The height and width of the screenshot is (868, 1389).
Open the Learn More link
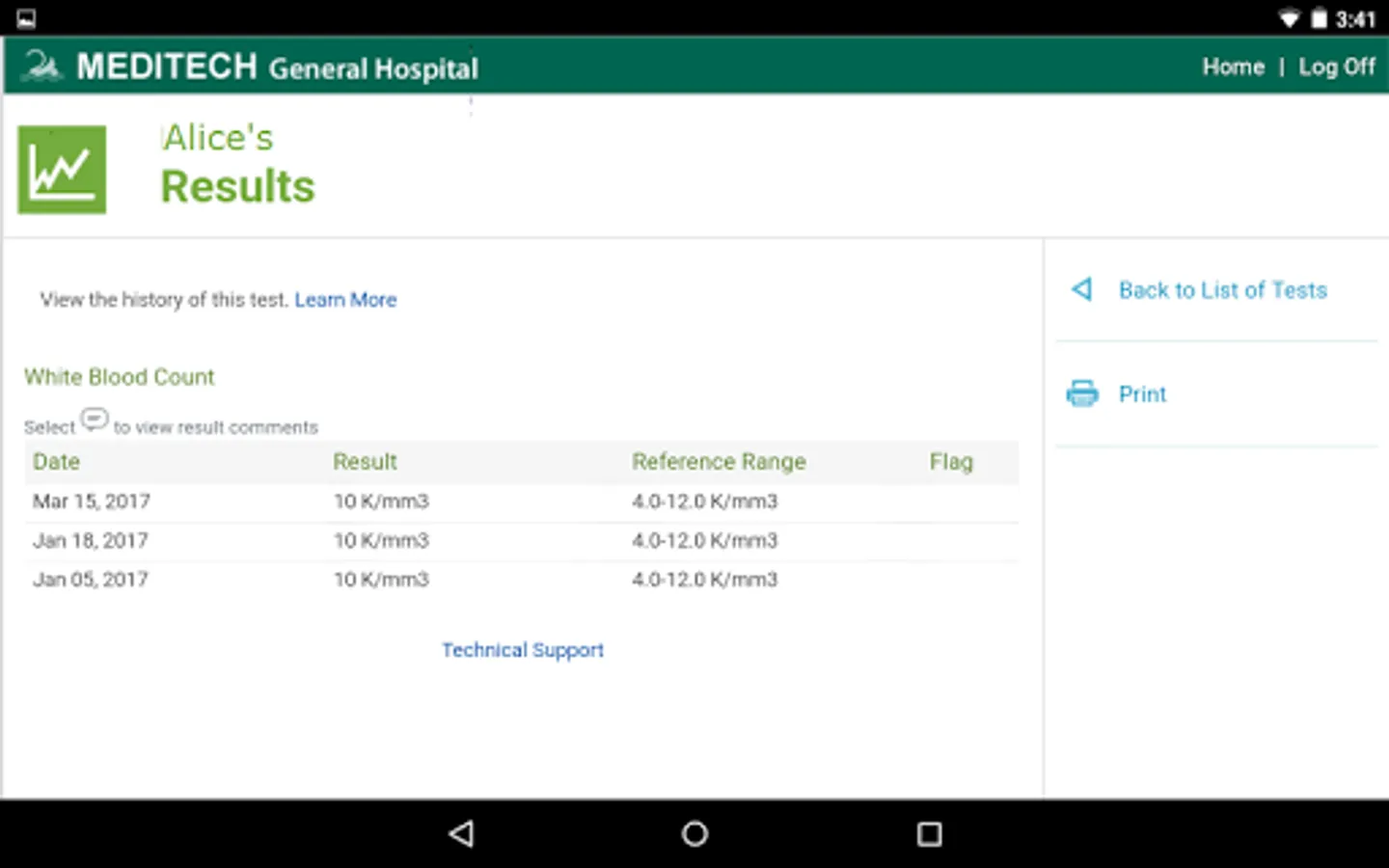[345, 300]
